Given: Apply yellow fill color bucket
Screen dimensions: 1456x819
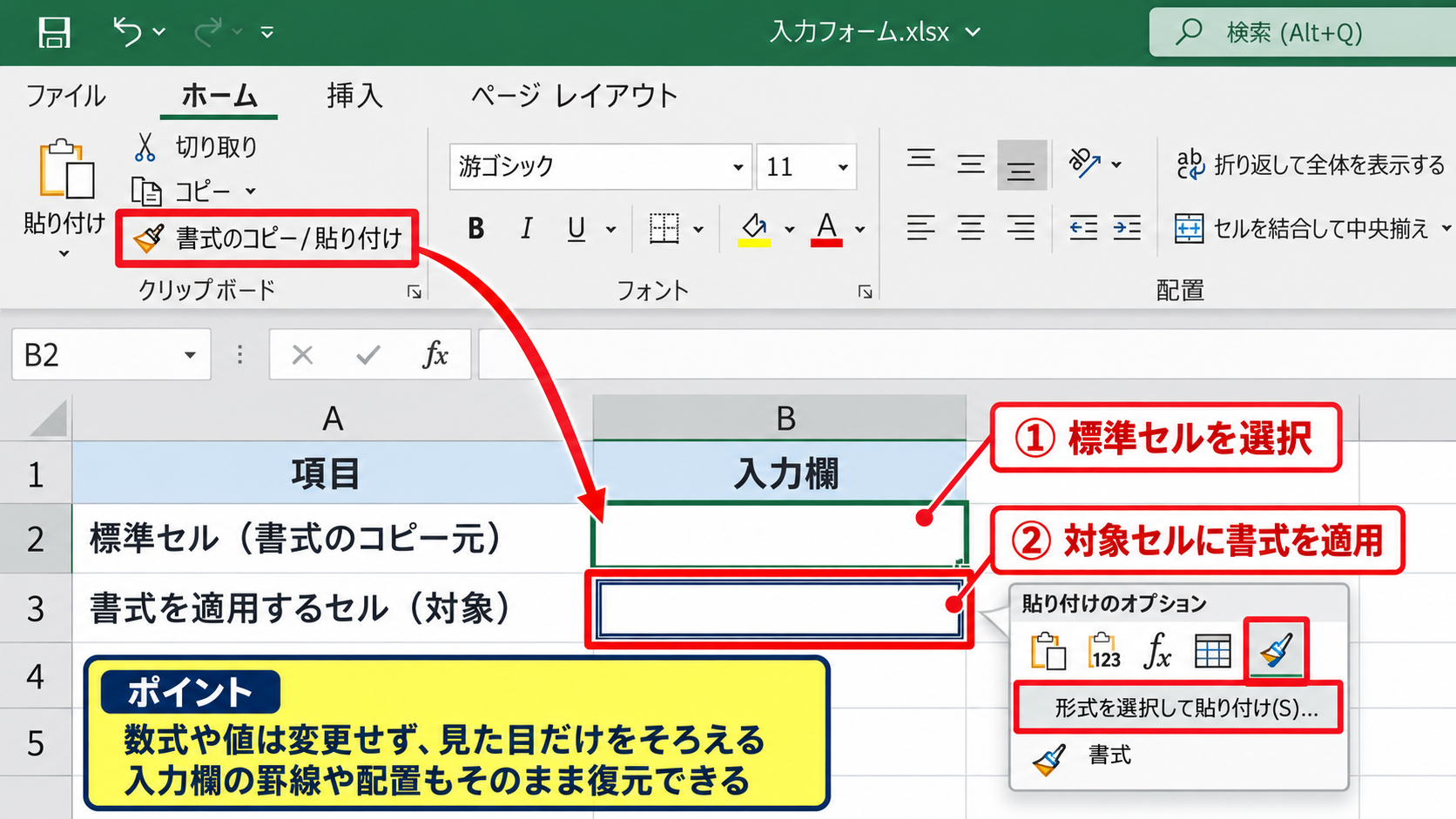Looking at the screenshot, I should 754,229.
